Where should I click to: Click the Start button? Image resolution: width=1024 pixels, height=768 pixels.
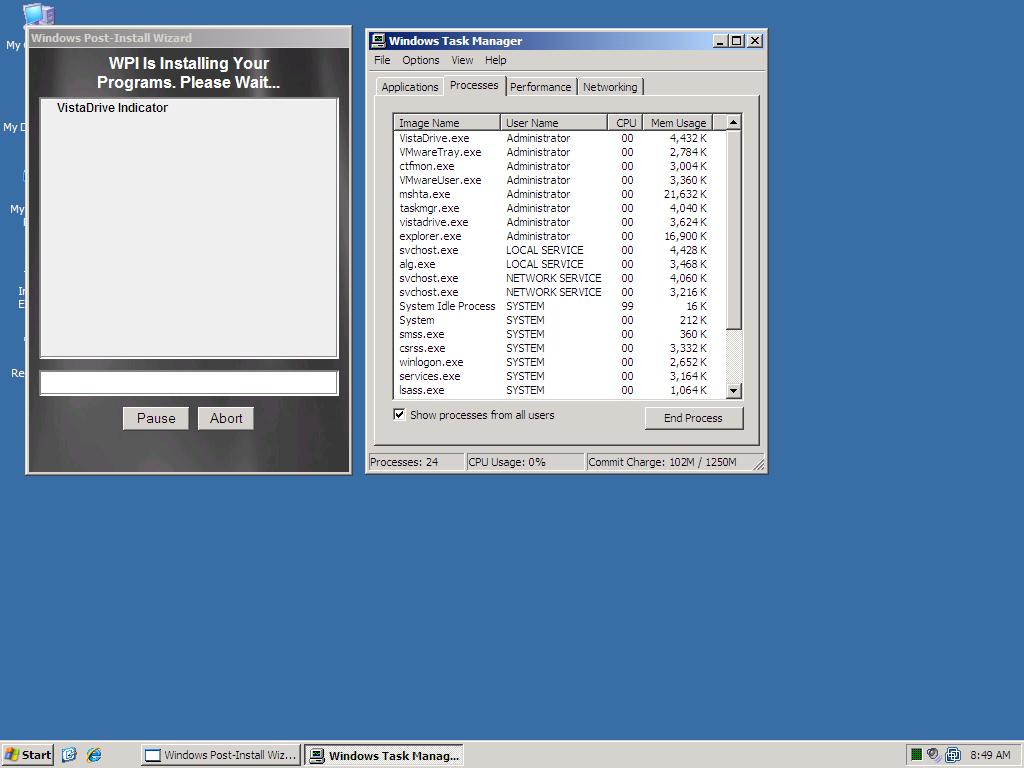pyautogui.click(x=27, y=755)
